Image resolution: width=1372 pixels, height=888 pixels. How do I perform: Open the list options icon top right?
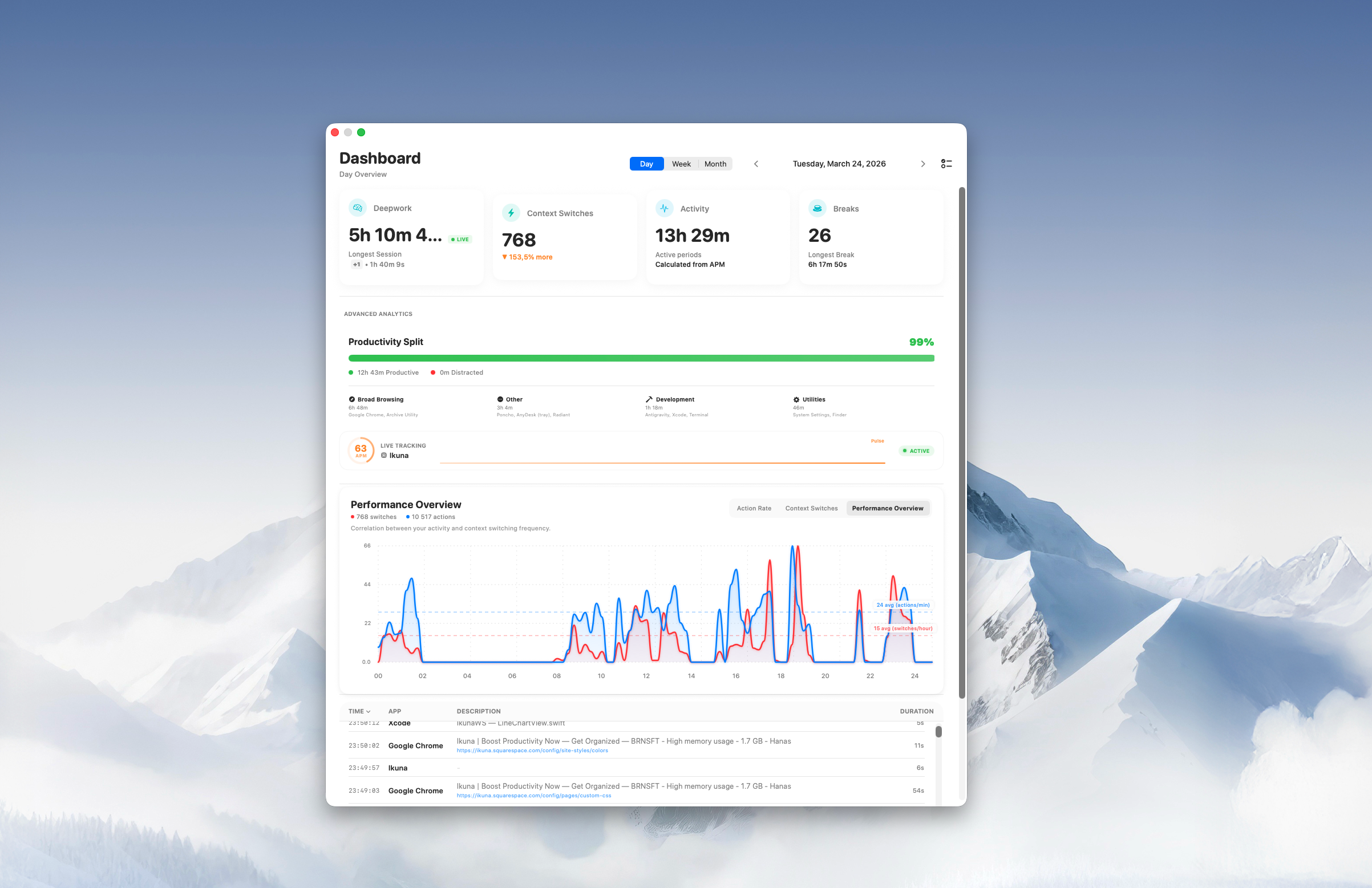[946, 164]
